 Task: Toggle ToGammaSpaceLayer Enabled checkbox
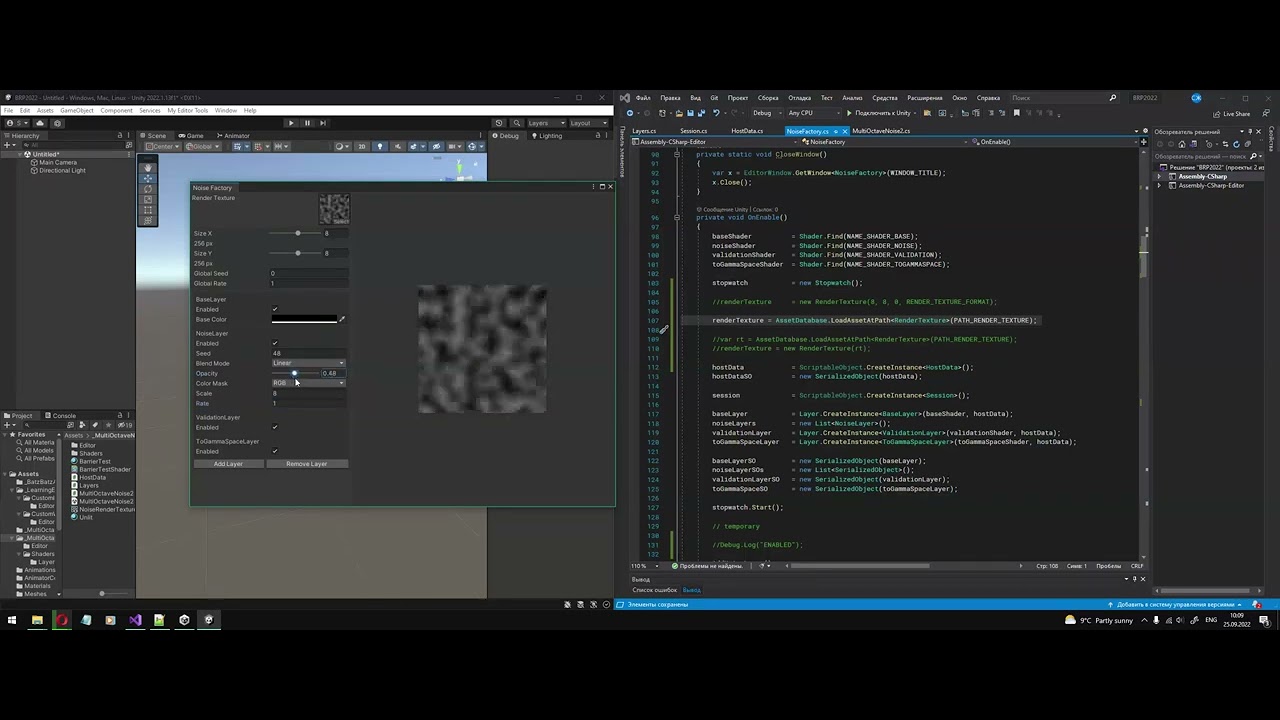coord(275,451)
